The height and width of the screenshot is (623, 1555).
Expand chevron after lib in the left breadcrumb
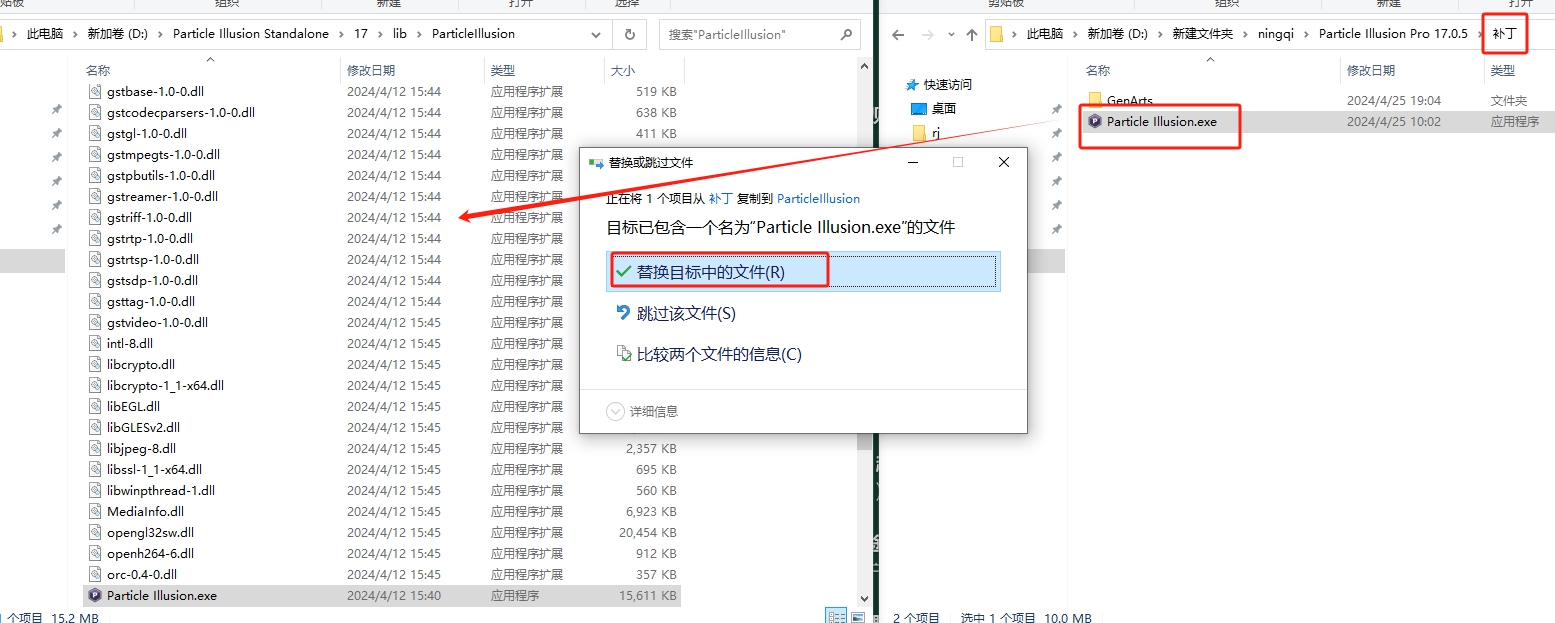[420, 34]
